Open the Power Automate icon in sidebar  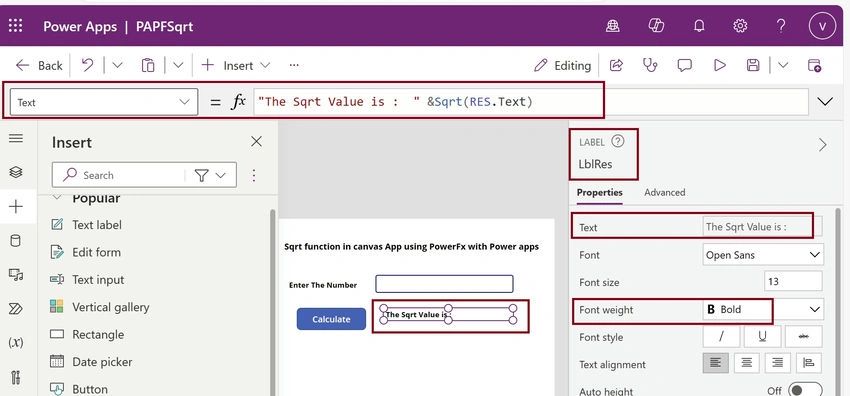coord(16,309)
